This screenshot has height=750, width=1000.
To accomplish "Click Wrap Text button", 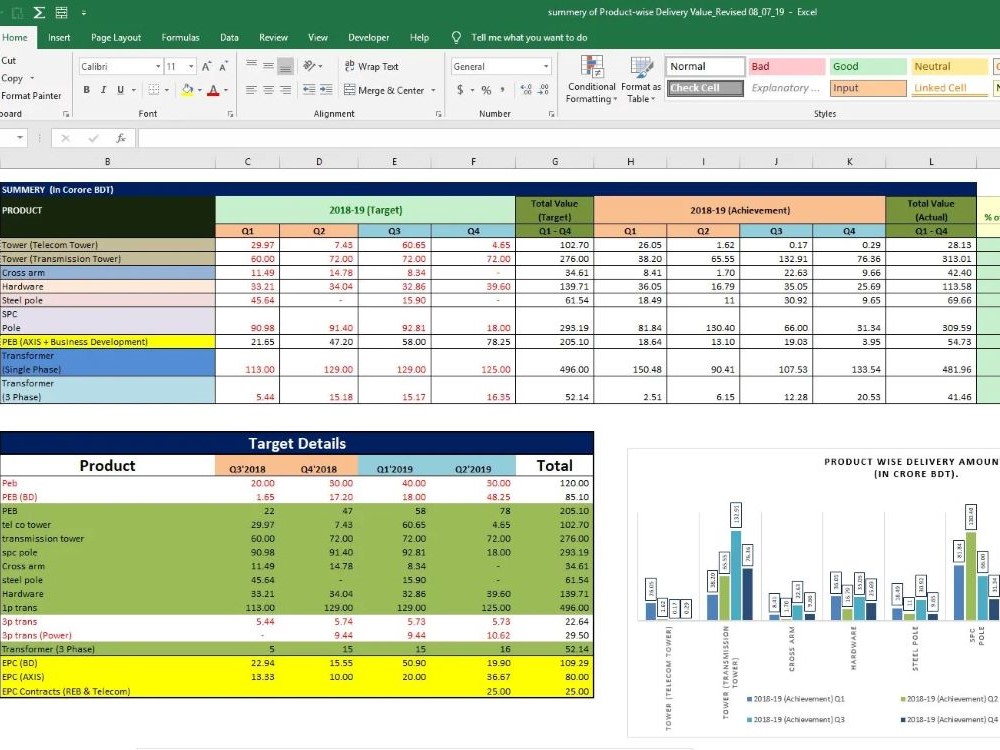I will pyautogui.click(x=371, y=66).
